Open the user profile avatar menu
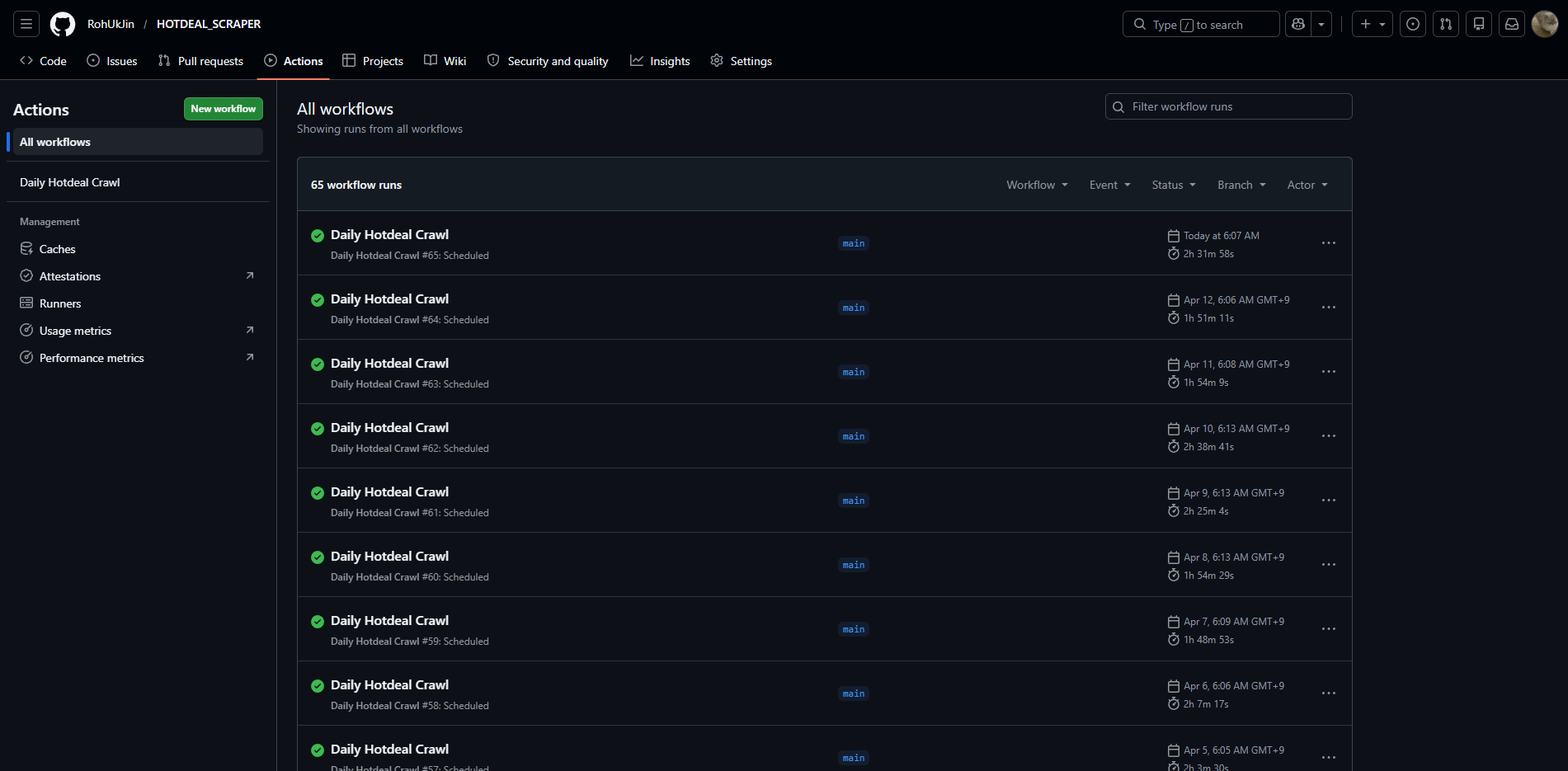This screenshot has width=1568, height=771. click(1545, 24)
